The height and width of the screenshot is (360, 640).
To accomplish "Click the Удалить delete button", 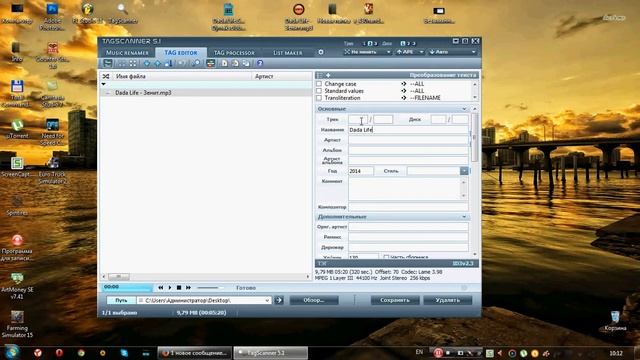I will pos(448,300).
